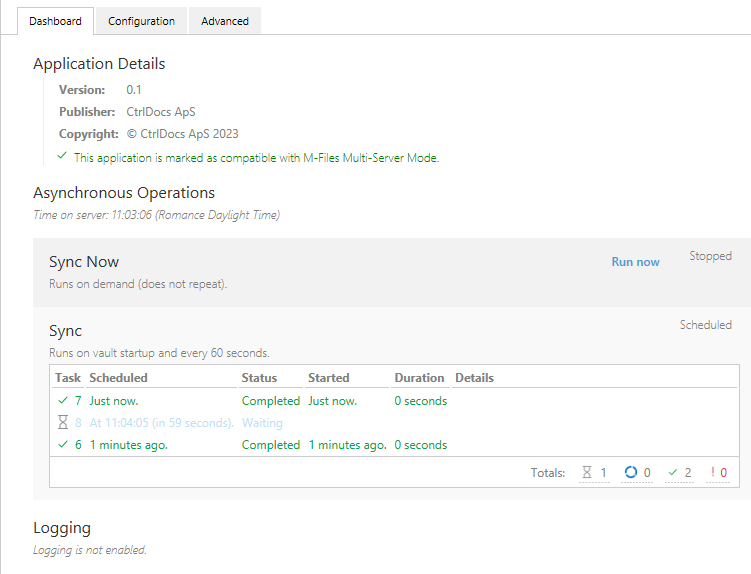Viewport: 751px width, 574px height.
Task: Click the red exclamation failed icon in Totals
Action: tap(712, 472)
